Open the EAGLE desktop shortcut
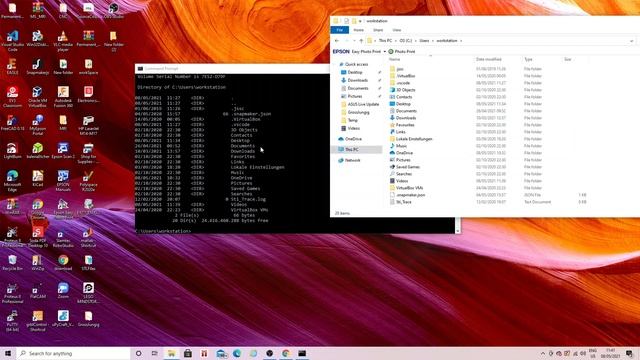640x360 pixels. click(12, 66)
